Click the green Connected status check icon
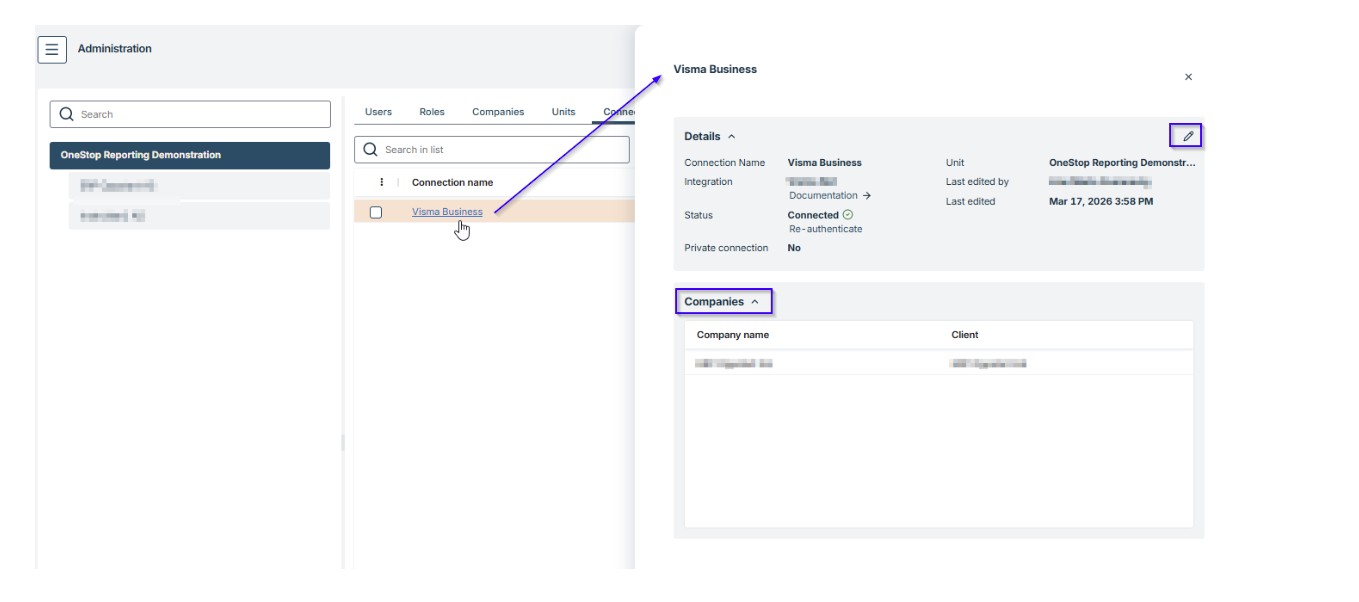The width and height of the screenshot is (1359, 602). 848,215
